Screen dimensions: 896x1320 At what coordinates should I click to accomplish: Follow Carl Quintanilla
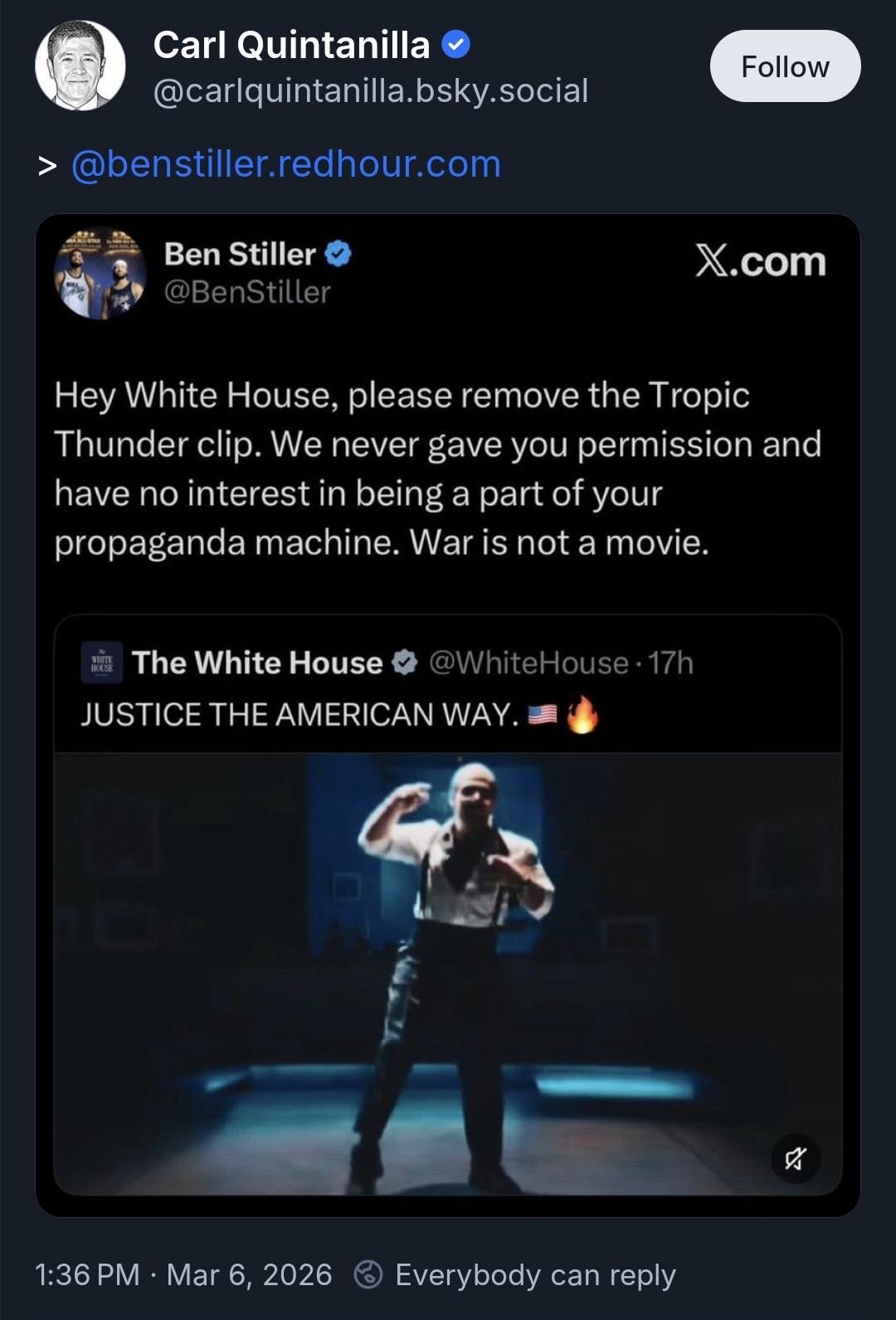pyautogui.click(x=785, y=66)
